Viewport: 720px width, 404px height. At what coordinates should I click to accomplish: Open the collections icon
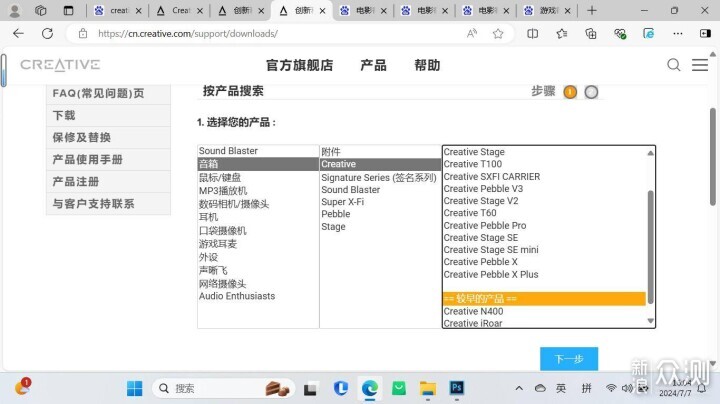591,34
